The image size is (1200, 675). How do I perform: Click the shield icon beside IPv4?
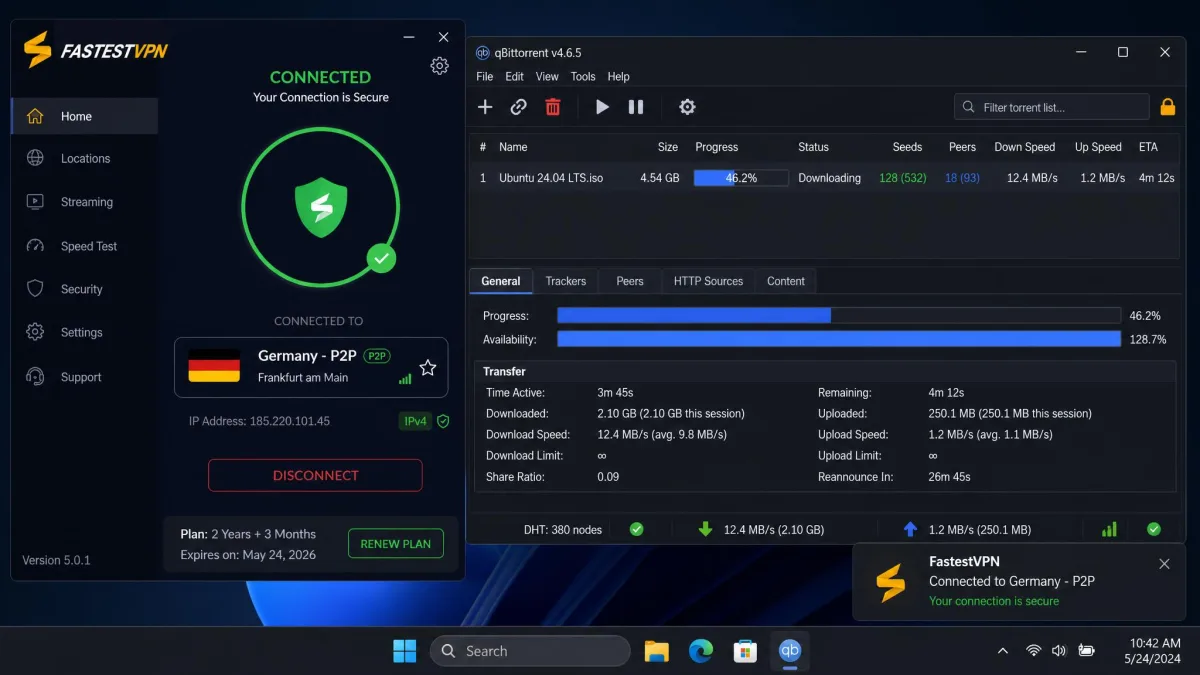point(443,421)
